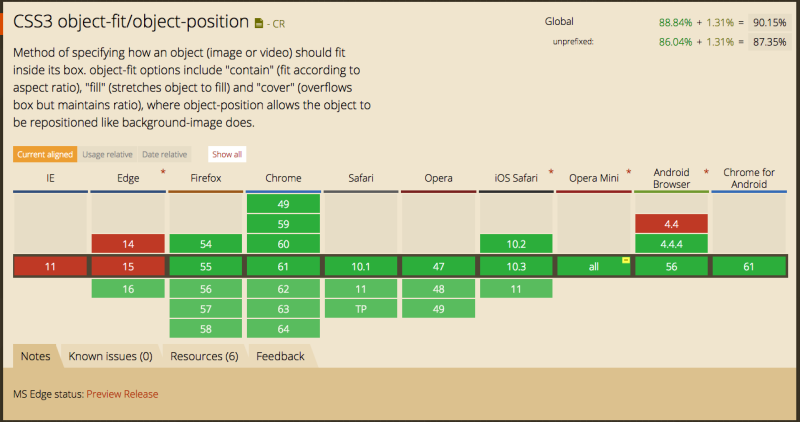Click the Firefox 55 version cell
The height and width of the screenshot is (422, 800).
206,266
